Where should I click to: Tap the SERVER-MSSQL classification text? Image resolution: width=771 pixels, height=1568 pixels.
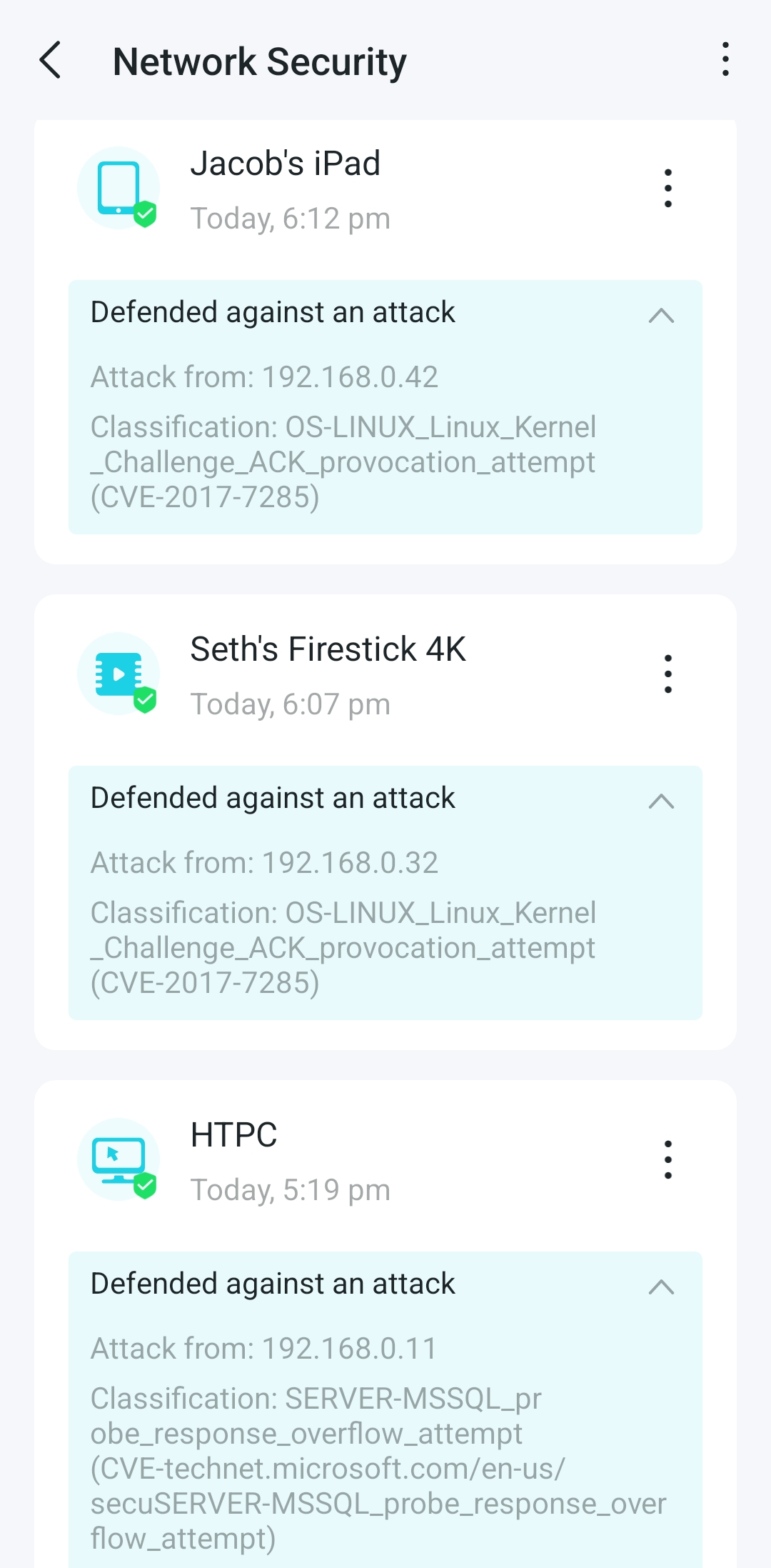coord(378,1468)
